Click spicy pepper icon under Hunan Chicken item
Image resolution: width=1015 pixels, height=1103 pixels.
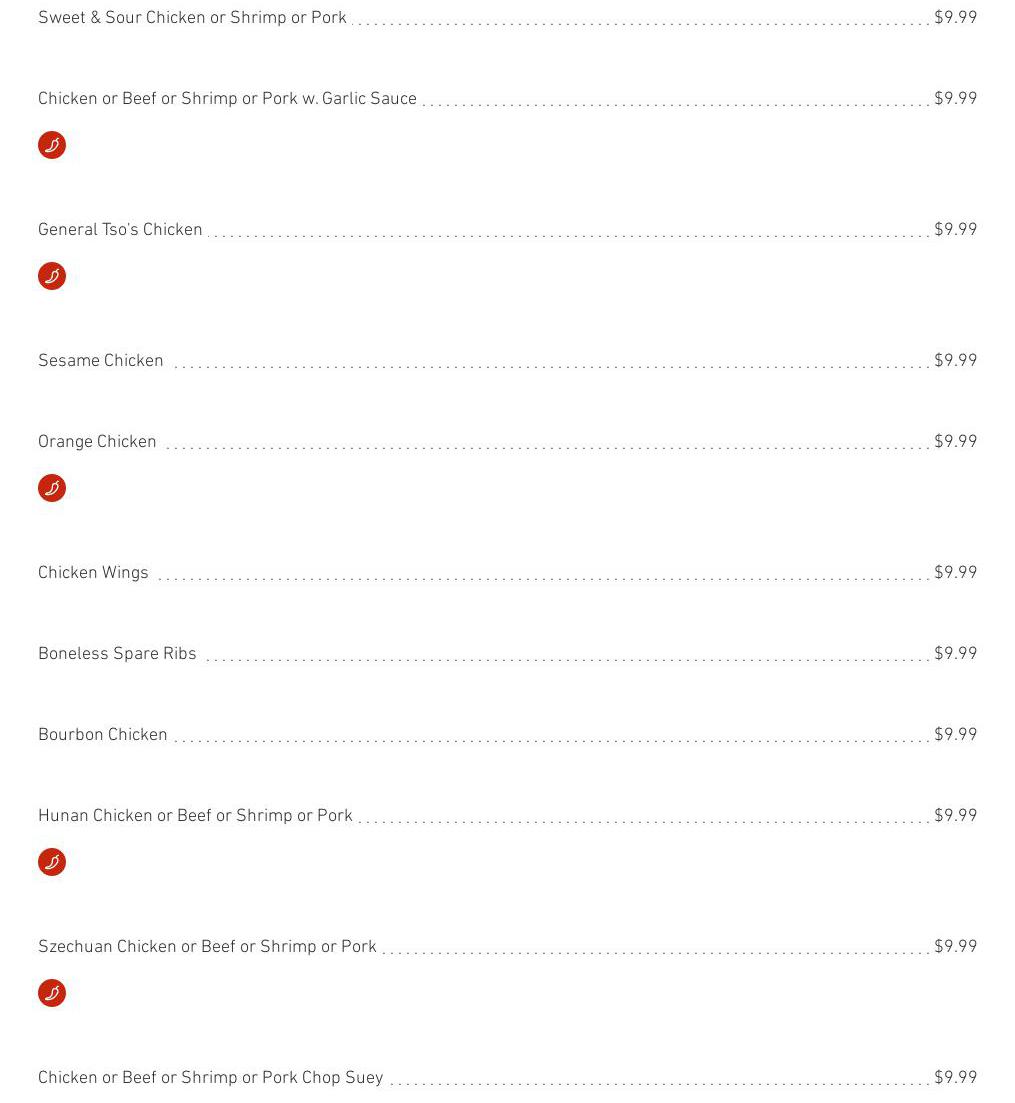point(52,862)
